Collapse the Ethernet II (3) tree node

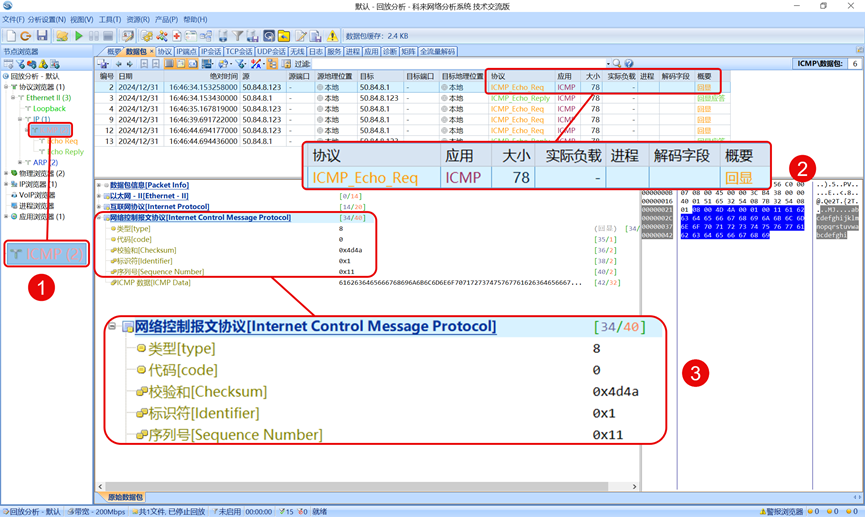point(14,98)
